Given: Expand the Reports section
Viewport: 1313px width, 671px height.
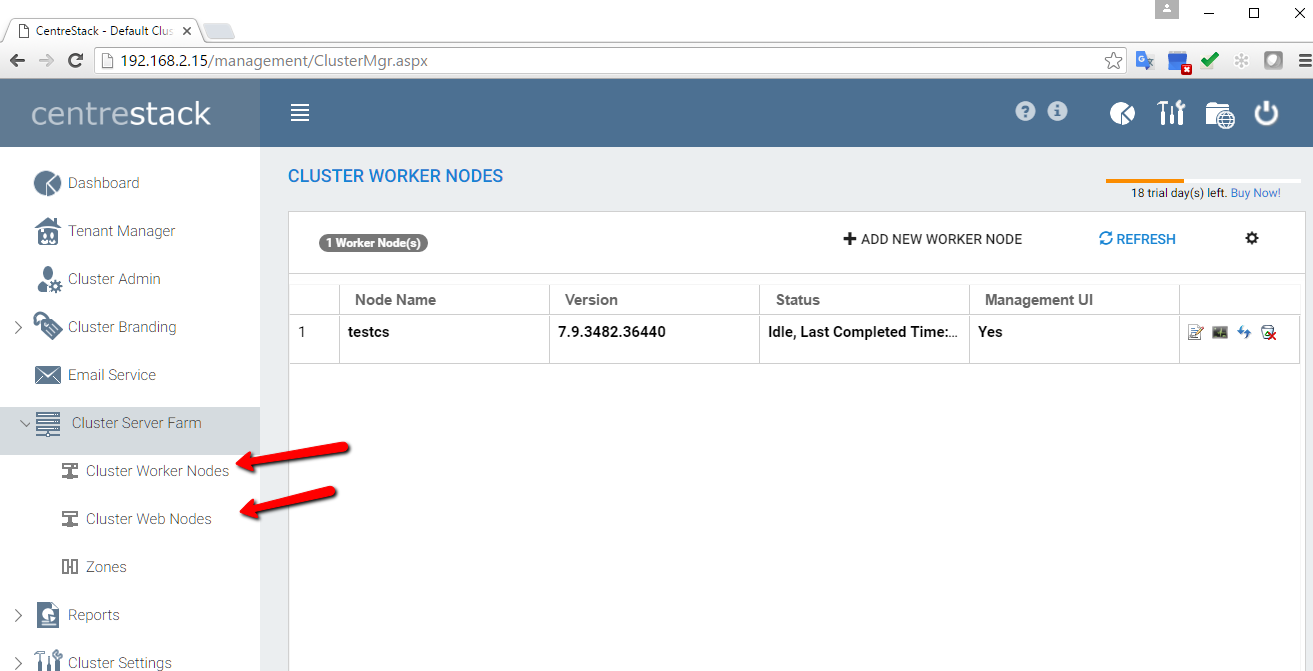Looking at the screenshot, I should point(17,615).
